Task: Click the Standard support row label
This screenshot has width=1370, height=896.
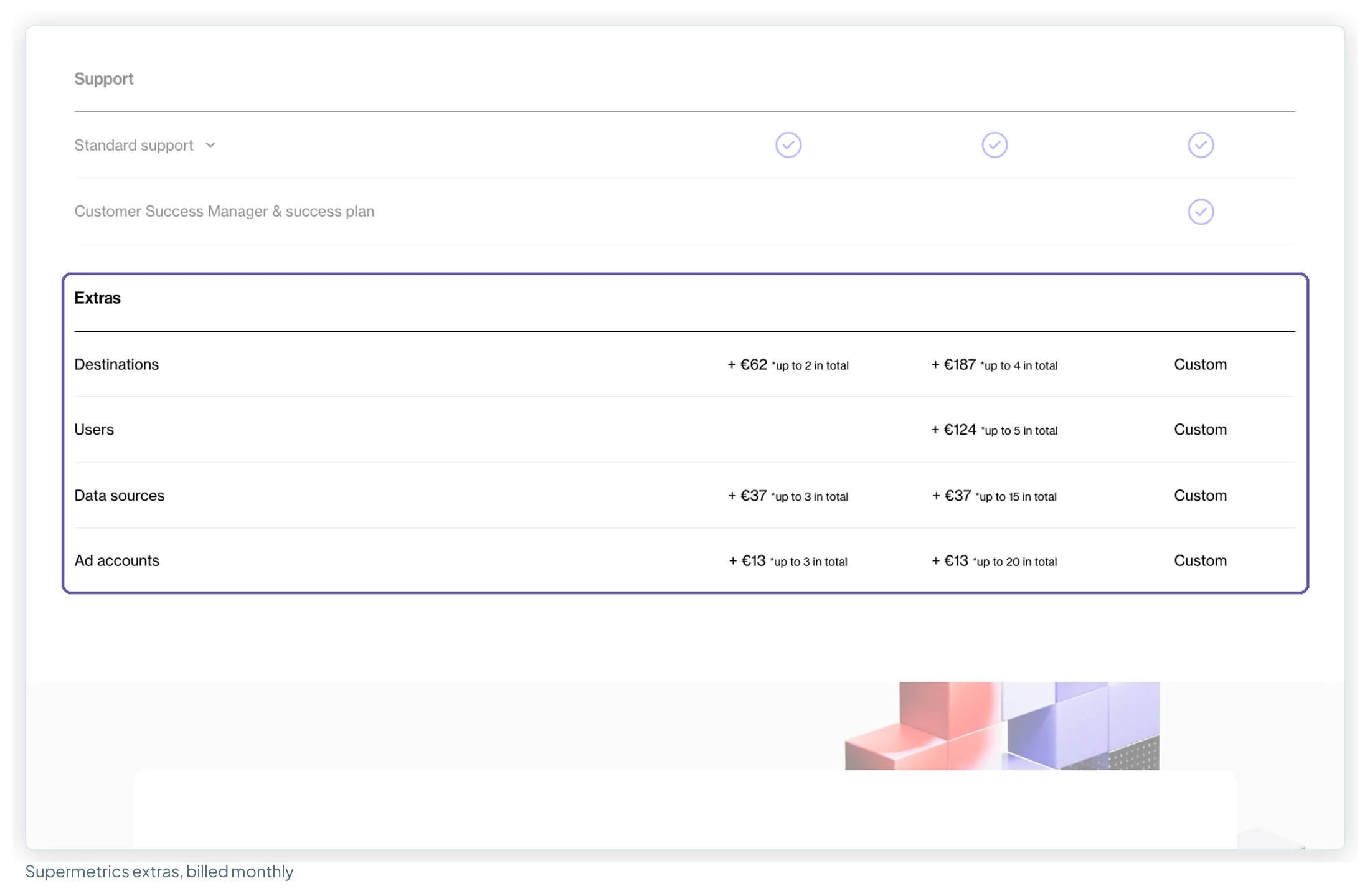Action: [134, 145]
